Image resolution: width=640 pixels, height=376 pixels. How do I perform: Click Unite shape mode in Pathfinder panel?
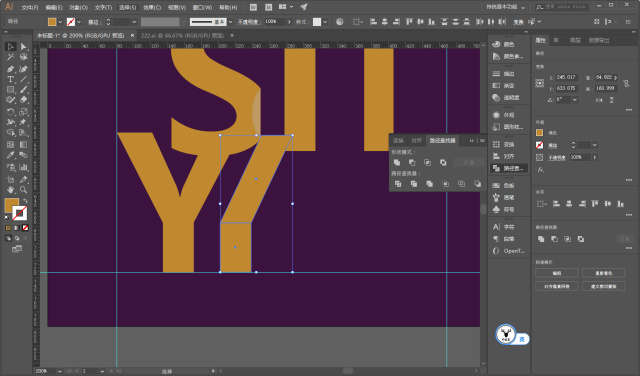coord(397,162)
